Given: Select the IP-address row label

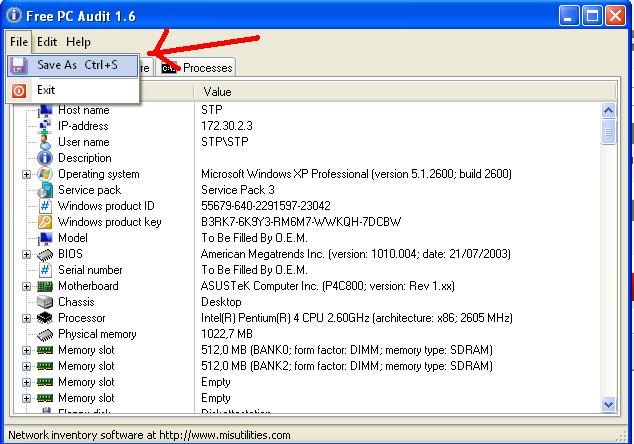Looking at the screenshot, I should point(83,126).
